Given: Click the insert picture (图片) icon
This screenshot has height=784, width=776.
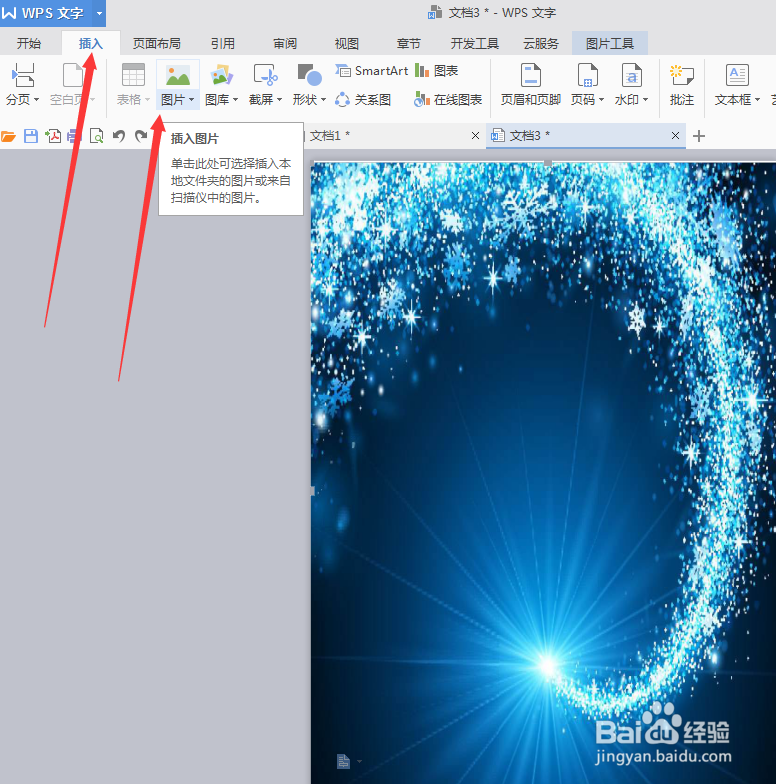Looking at the screenshot, I should click(x=178, y=76).
